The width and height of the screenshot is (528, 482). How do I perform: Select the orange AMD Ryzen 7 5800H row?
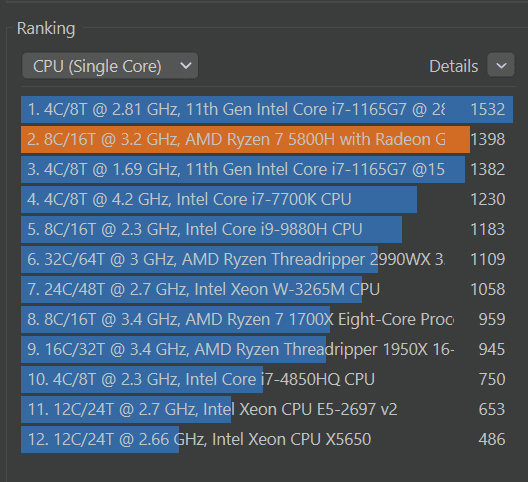click(x=267, y=139)
